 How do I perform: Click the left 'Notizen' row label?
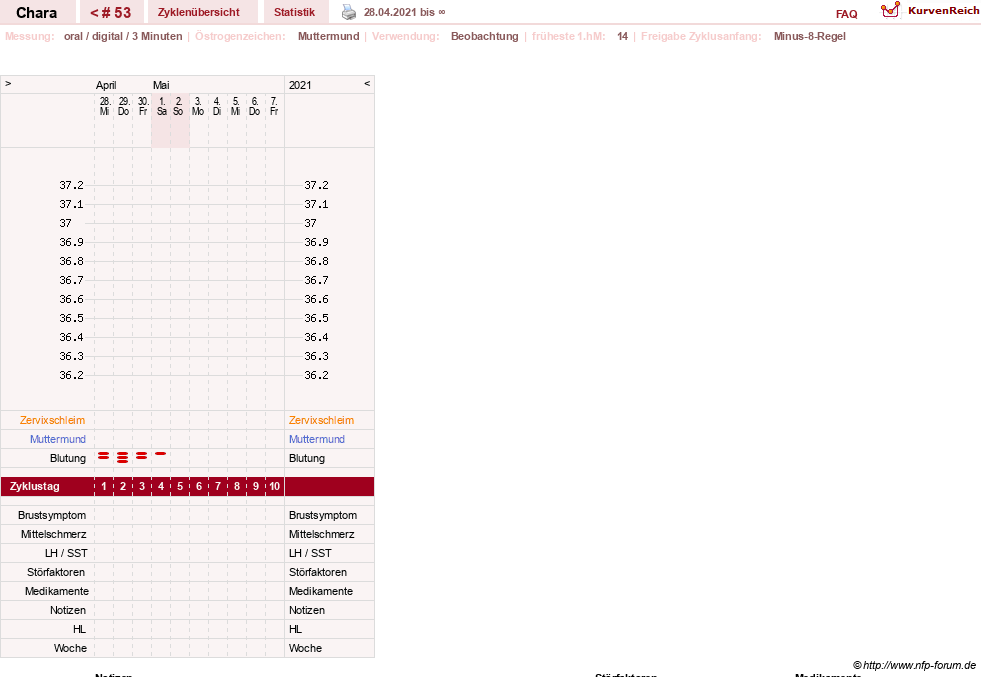68,610
